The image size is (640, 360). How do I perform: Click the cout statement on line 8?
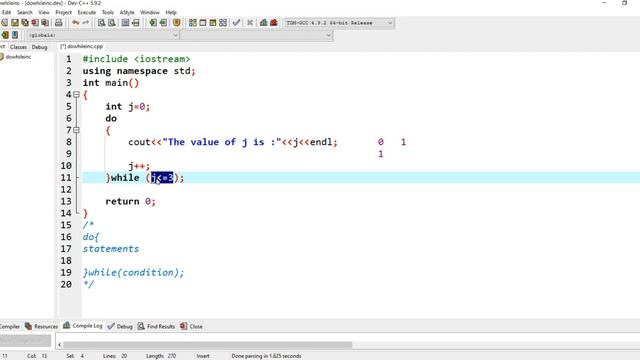tap(233, 142)
